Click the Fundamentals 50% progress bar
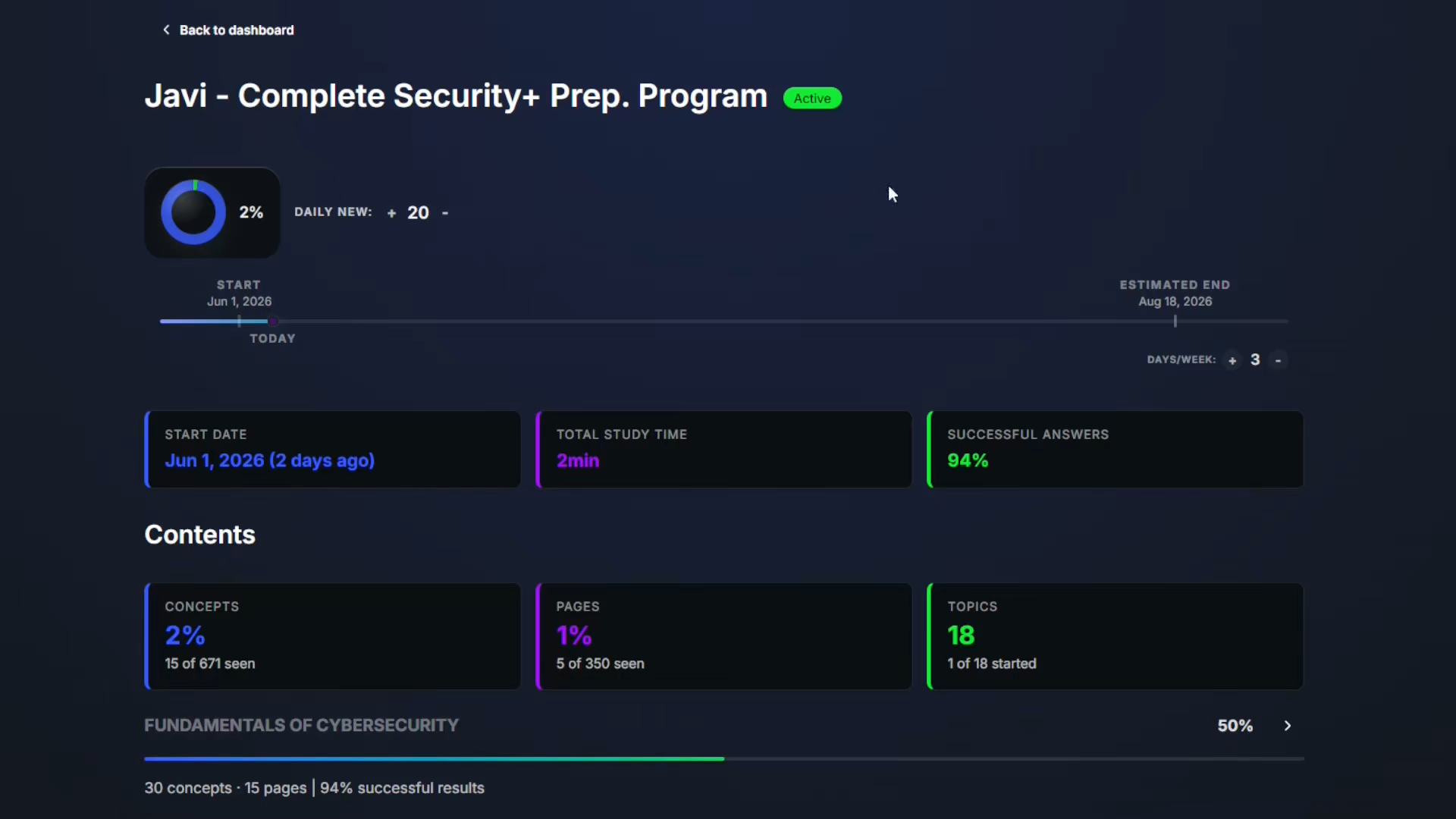Viewport: 1456px width, 819px height. pos(724,758)
